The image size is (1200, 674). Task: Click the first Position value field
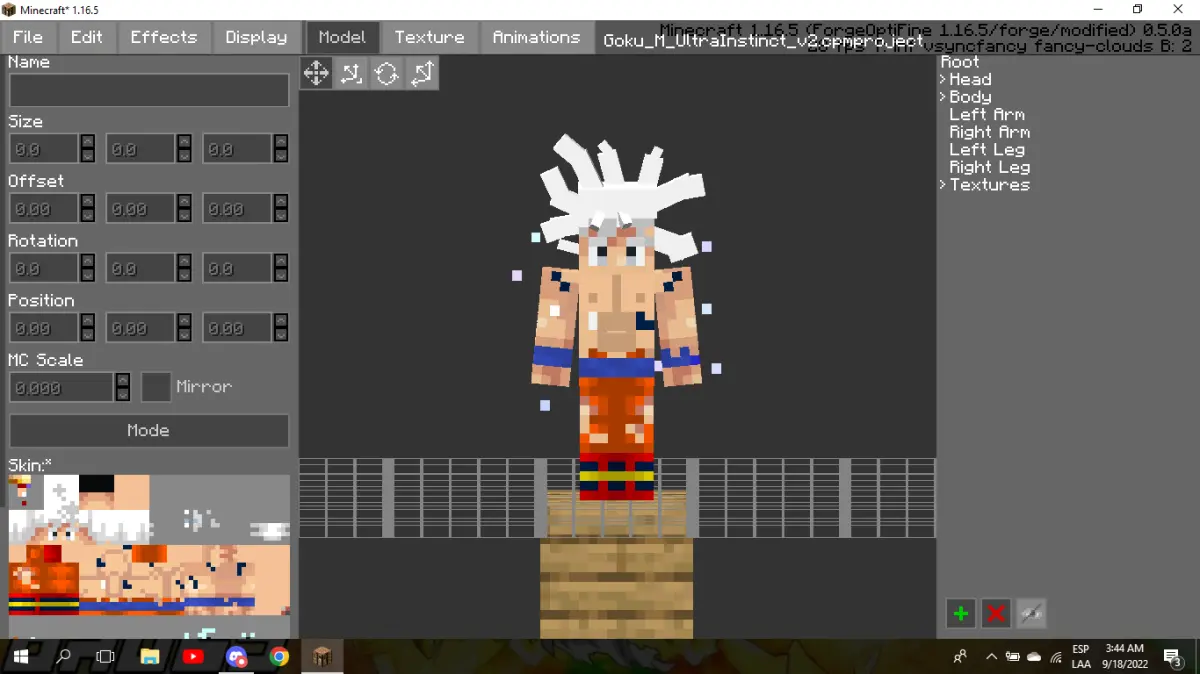tap(44, 328)
